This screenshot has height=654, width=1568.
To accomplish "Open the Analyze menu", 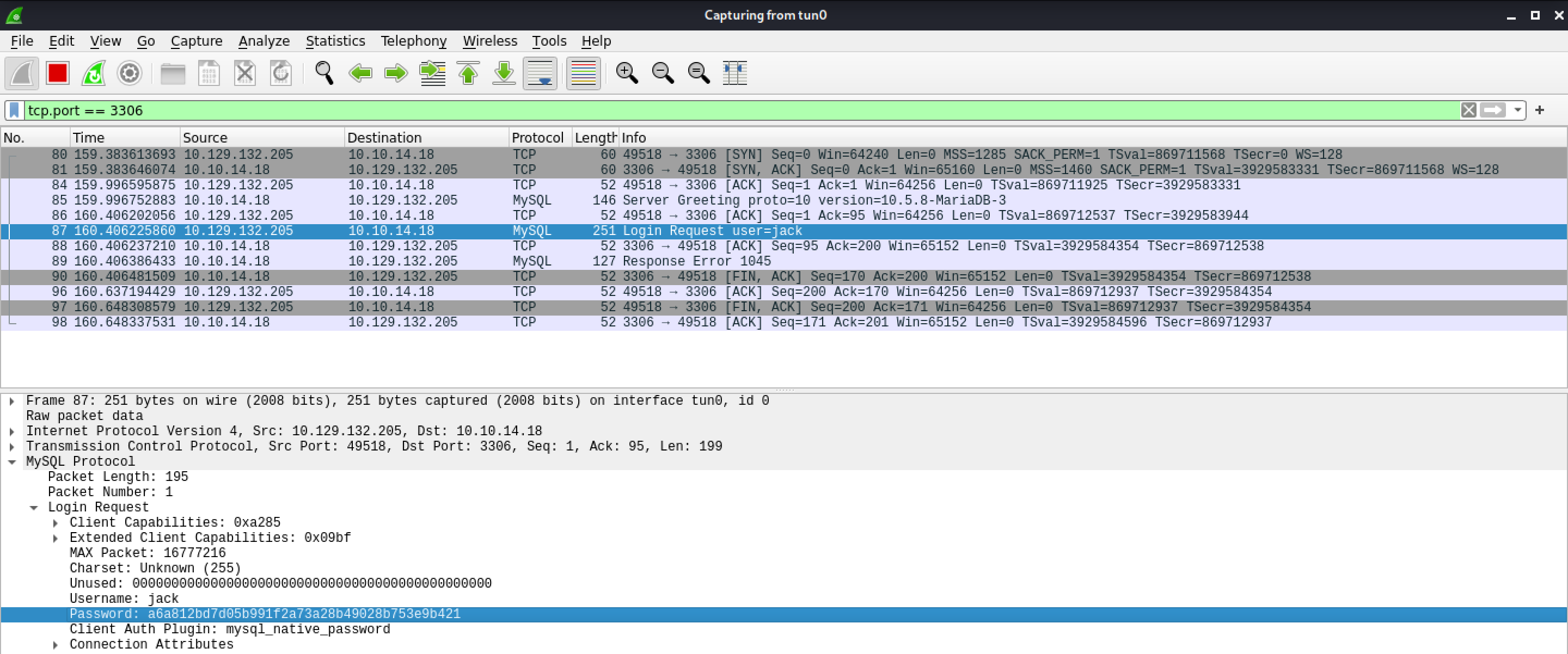I will coord(264,41).
